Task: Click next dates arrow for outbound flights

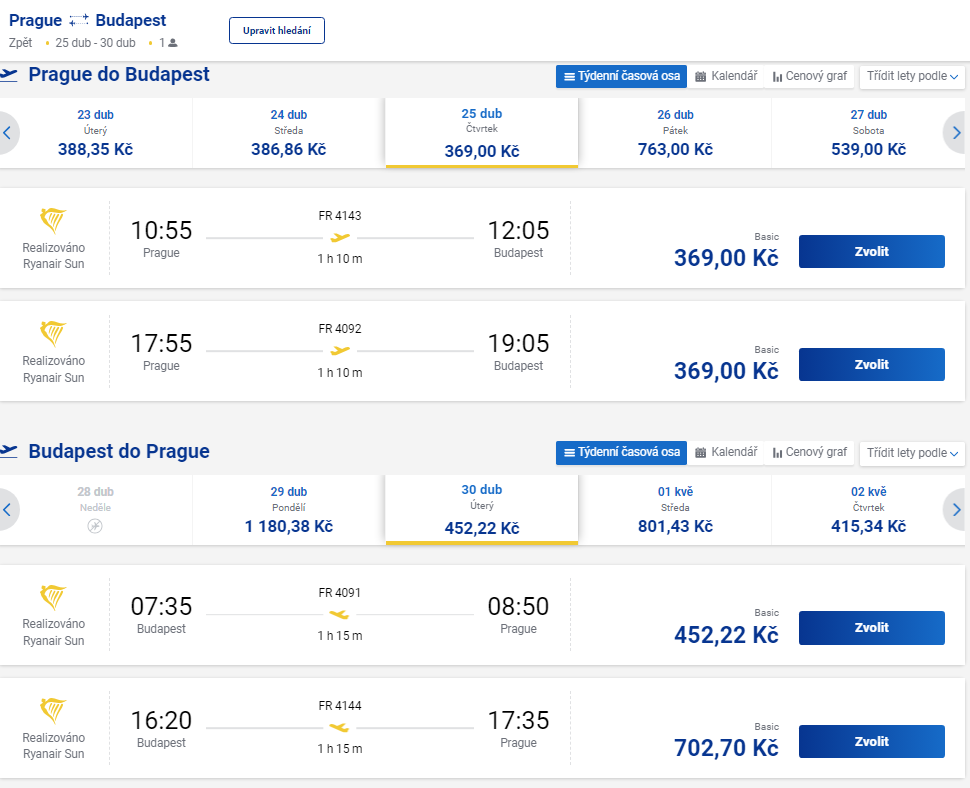Action: coord(956,132)
